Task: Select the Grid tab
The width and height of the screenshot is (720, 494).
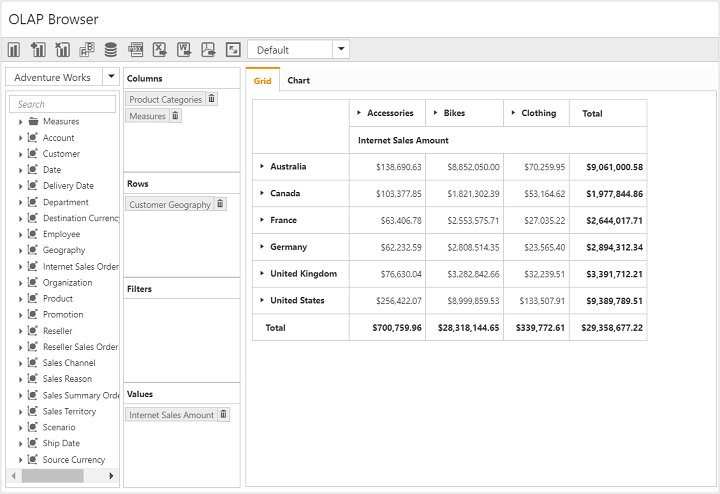Action: coord(262,81)
